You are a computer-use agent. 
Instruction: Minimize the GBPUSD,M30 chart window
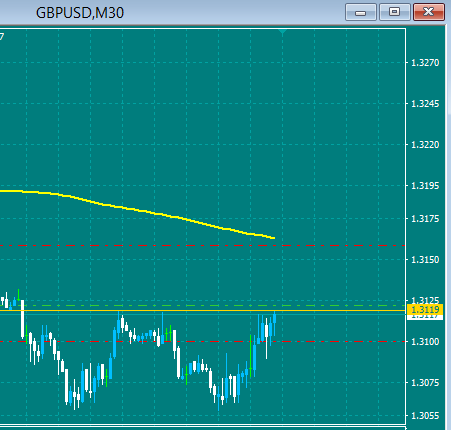click(361, 13)
